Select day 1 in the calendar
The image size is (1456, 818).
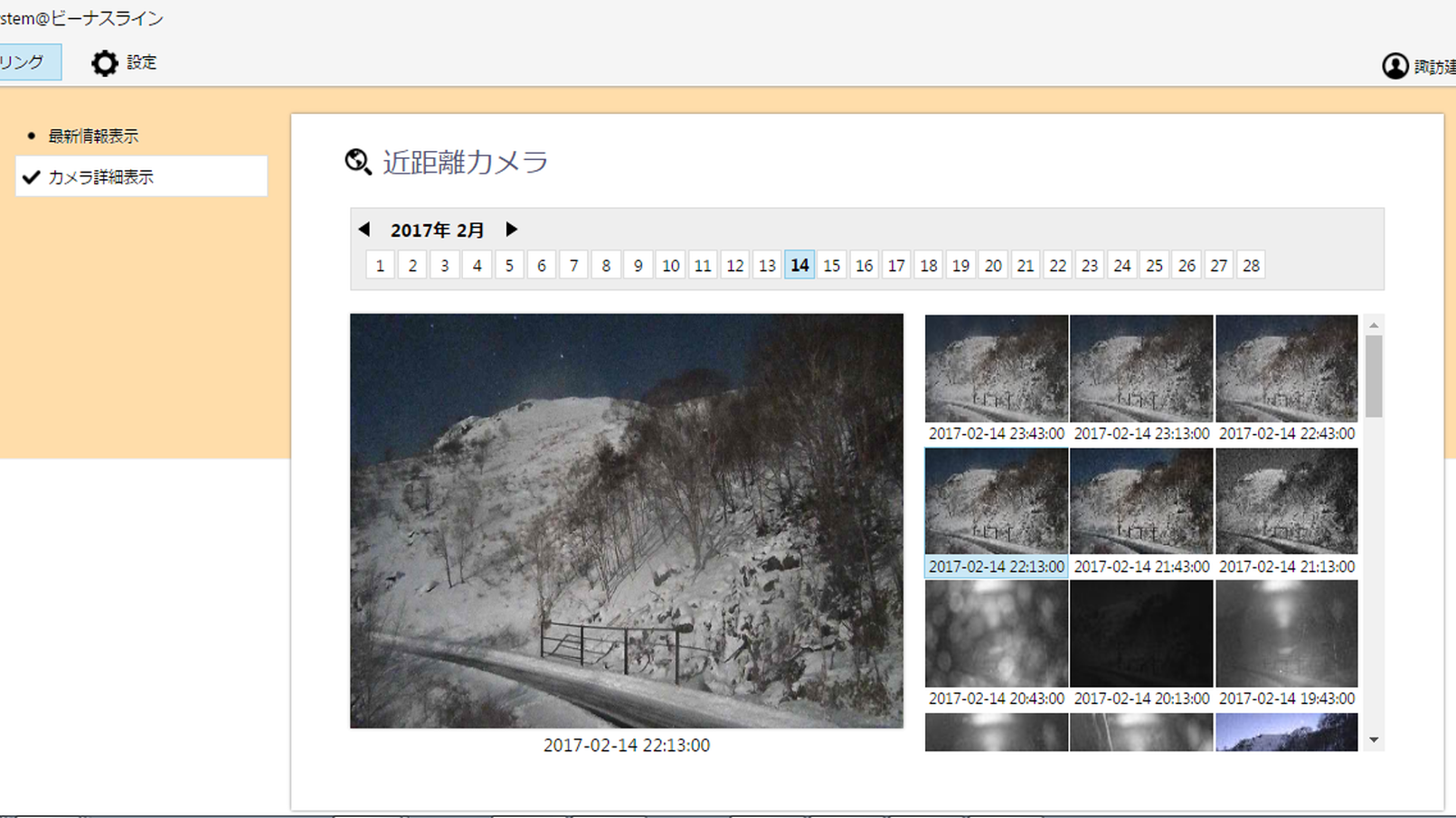(380, 266)
